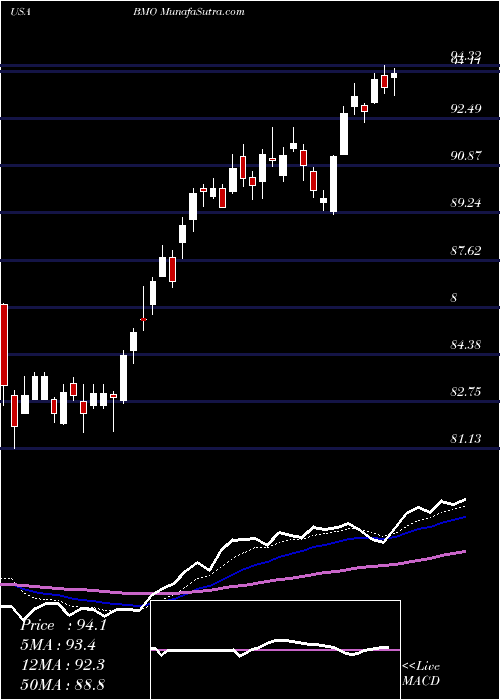The height and width of the screenshot is (700, 500).
Task: Click the 90.87 price axis label
Action: (466, 156)
